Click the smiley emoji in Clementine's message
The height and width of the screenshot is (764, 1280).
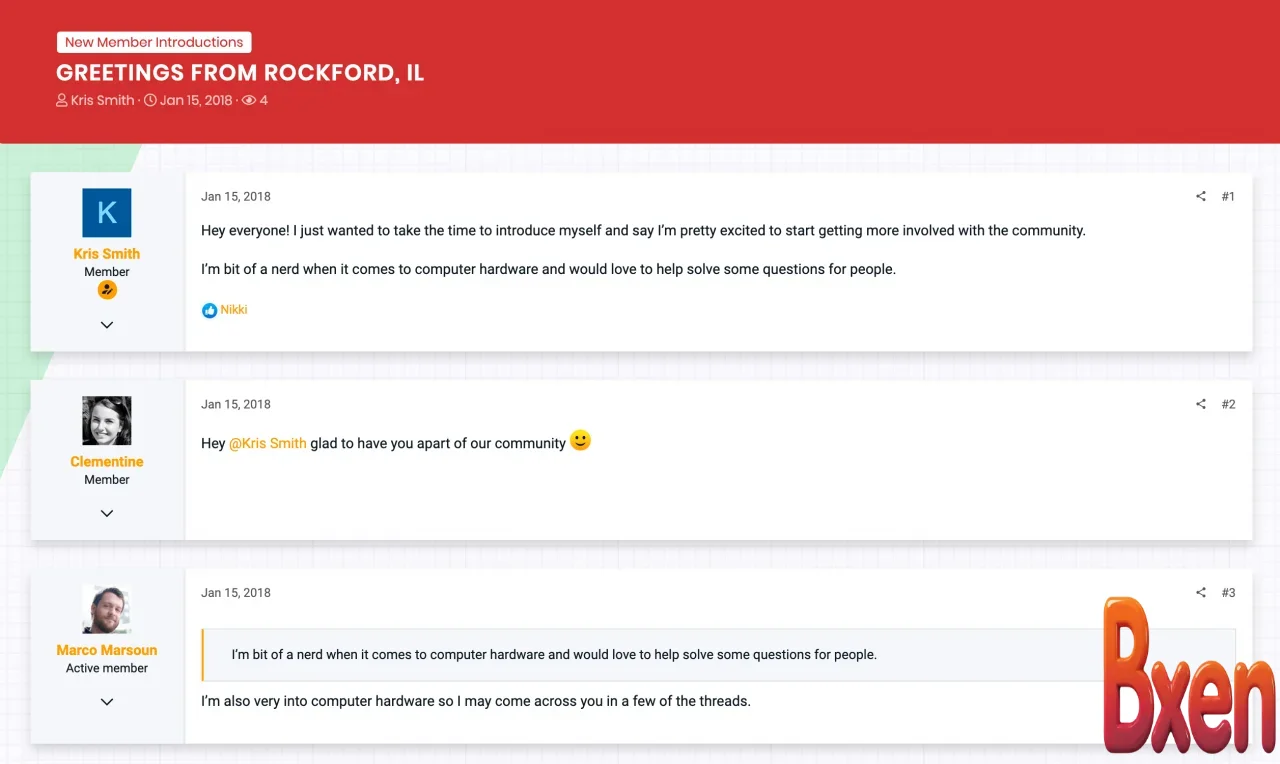point(579,440)
